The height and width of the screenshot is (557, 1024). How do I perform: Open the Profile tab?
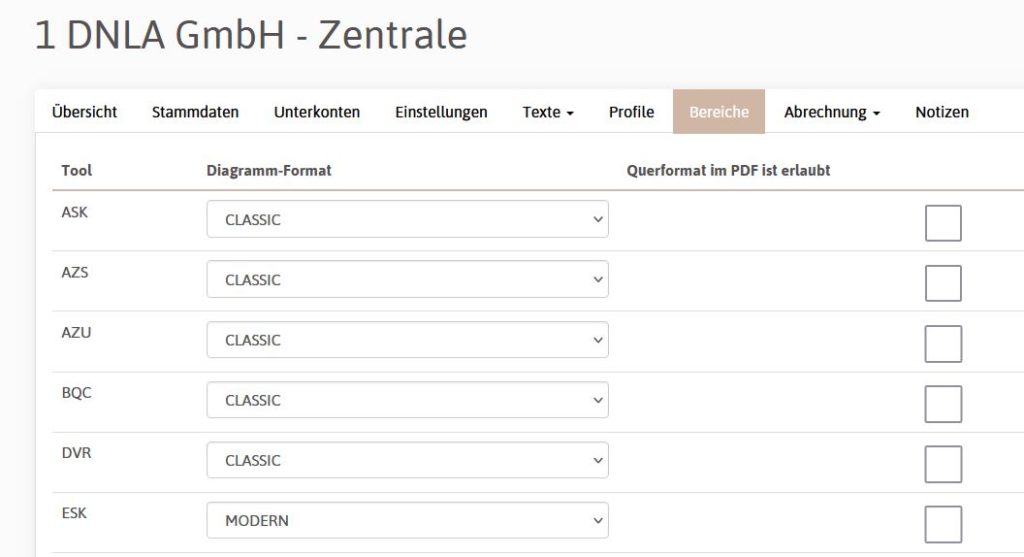[x=631, y=112]
